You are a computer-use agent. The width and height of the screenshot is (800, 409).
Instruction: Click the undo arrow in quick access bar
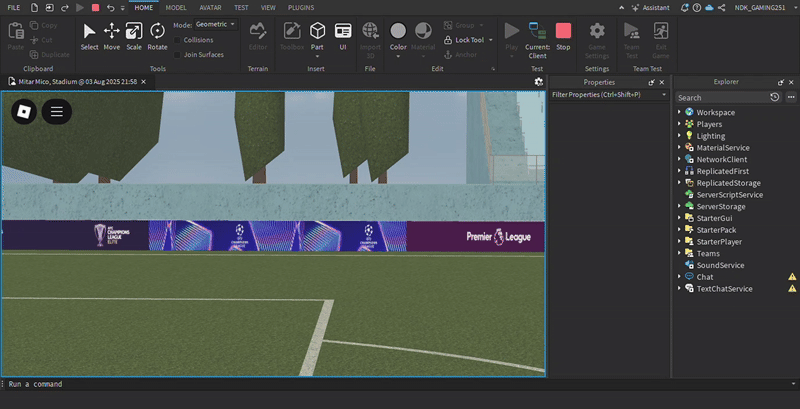click(111, 8)
